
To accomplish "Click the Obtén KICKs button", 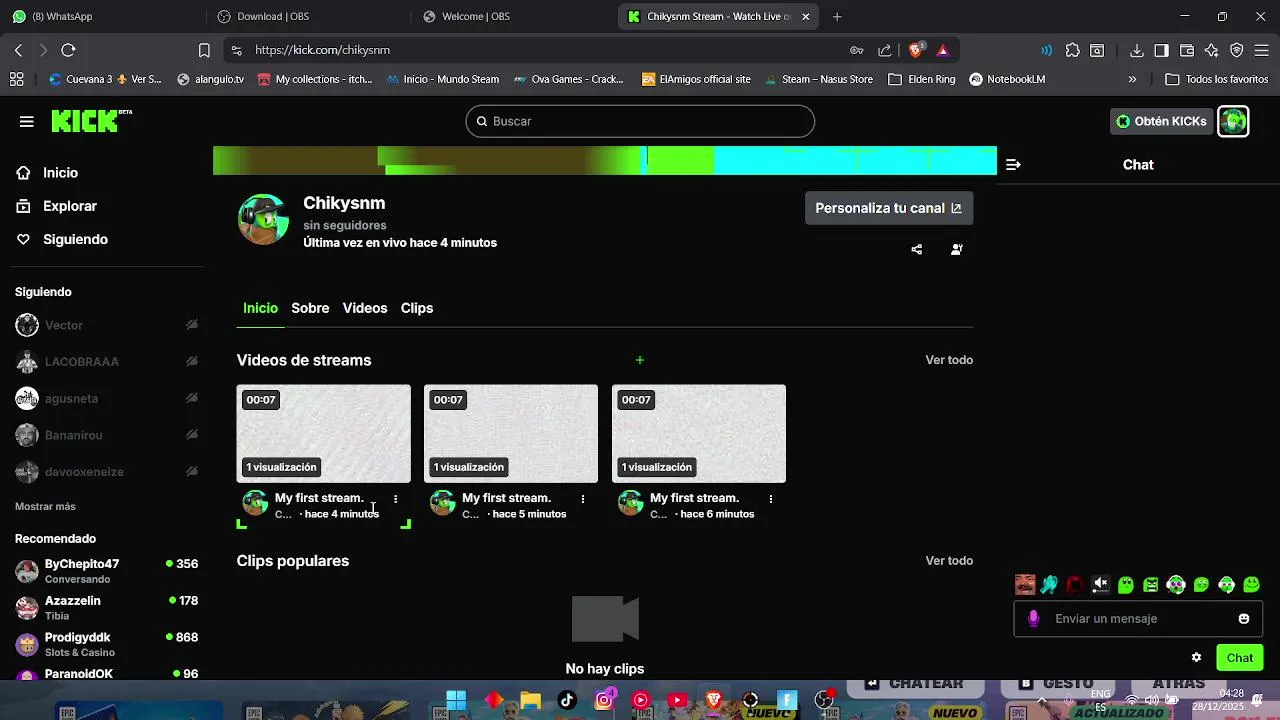I will point(1161,121).
